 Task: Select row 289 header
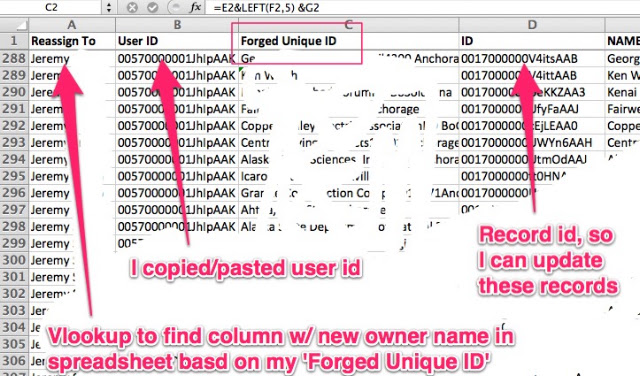click(14, 75)
